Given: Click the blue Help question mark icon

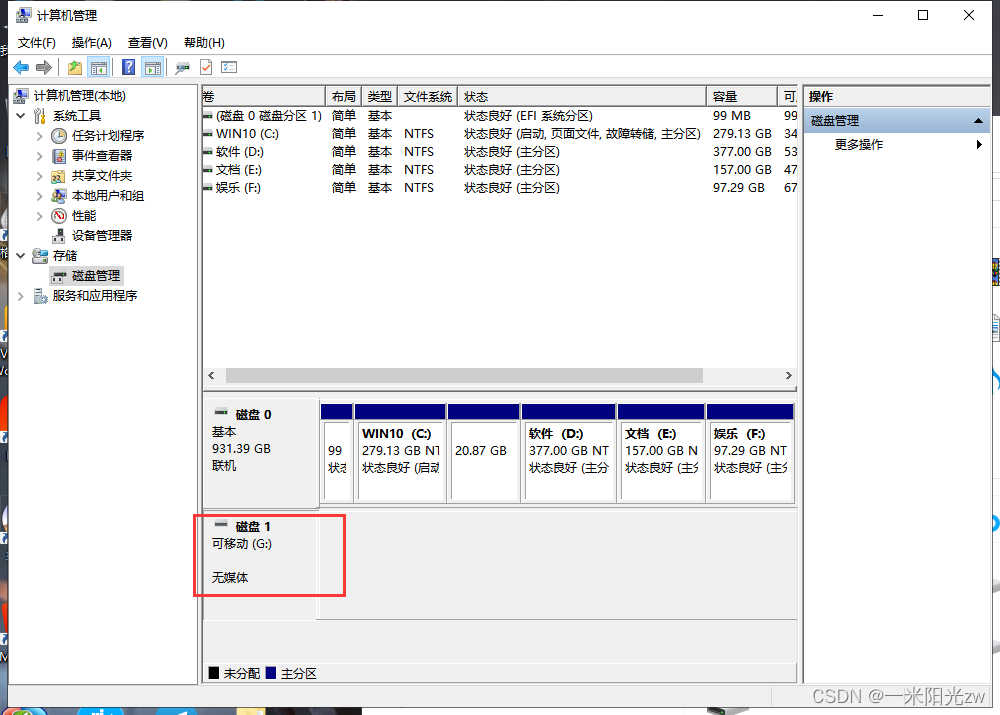Looking at the screenshot, I should pyautogui.click(x=128, y=67).
